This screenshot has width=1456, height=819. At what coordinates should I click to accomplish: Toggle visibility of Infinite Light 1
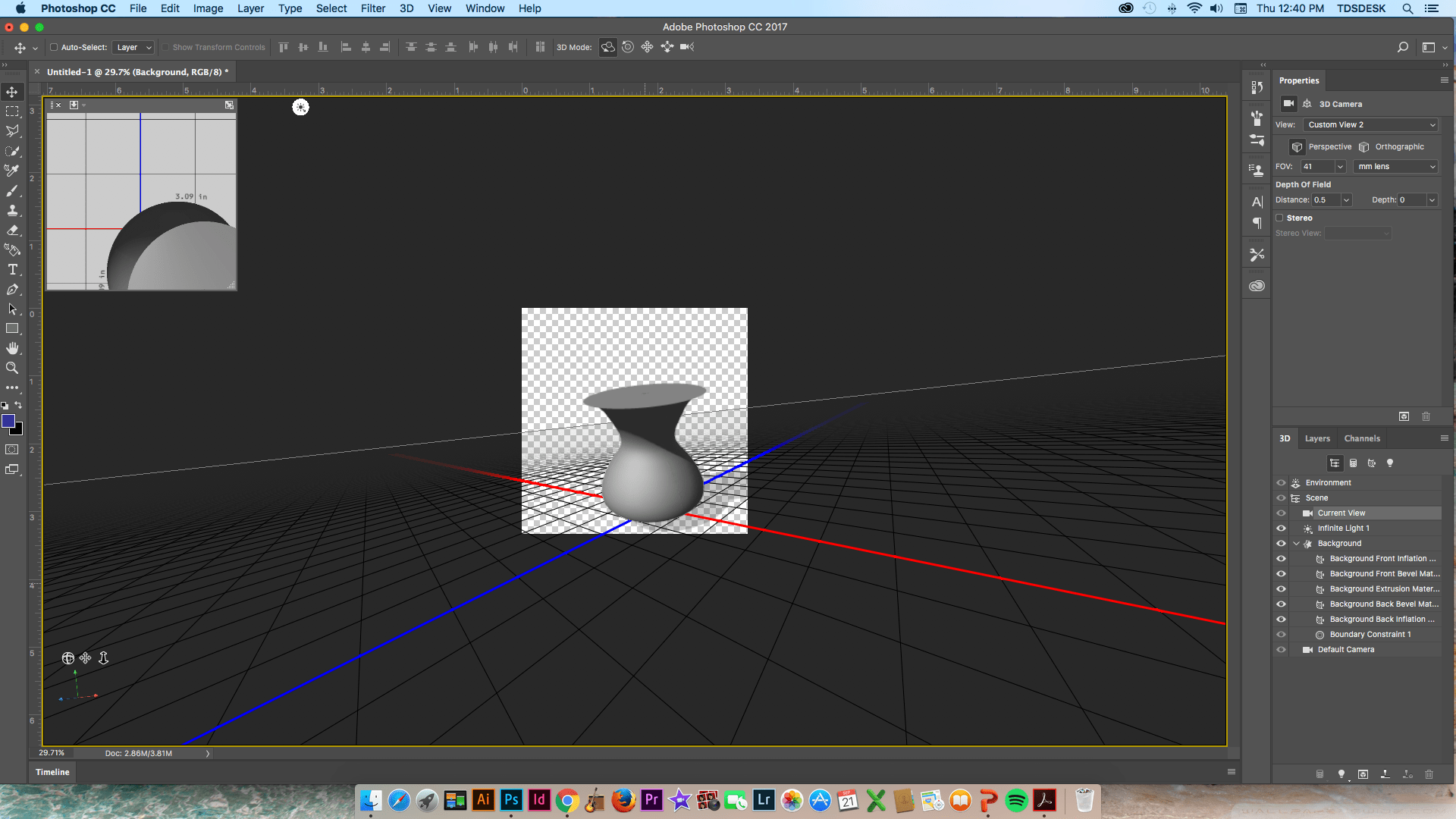pyautogui.click(x=1281, y=527)
